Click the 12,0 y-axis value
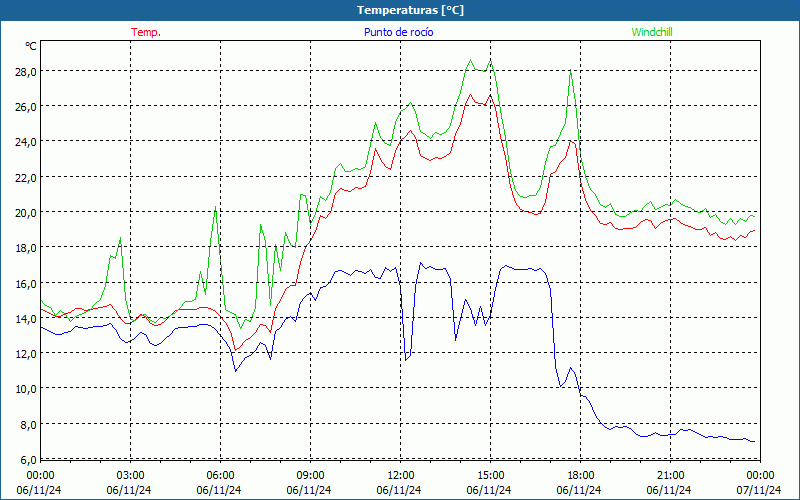This screenshot has width=800, height=500. pos(26,354)
